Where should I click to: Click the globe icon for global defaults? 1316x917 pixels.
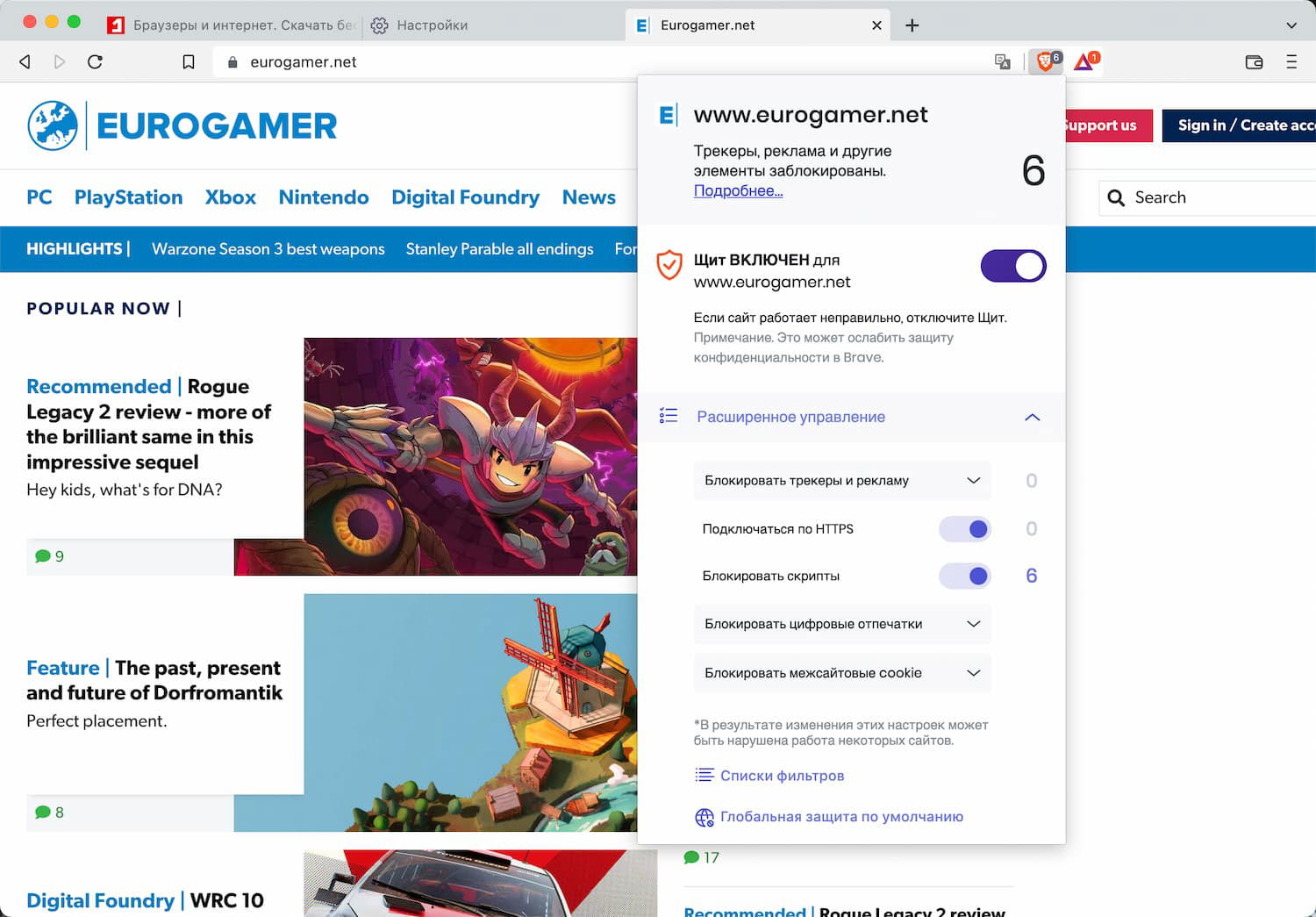point(704,817)
